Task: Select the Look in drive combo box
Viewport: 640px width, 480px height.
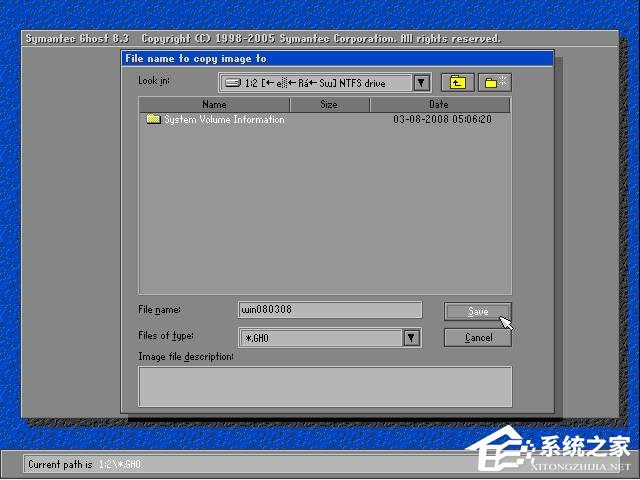Action: click(x=325, y=83)
